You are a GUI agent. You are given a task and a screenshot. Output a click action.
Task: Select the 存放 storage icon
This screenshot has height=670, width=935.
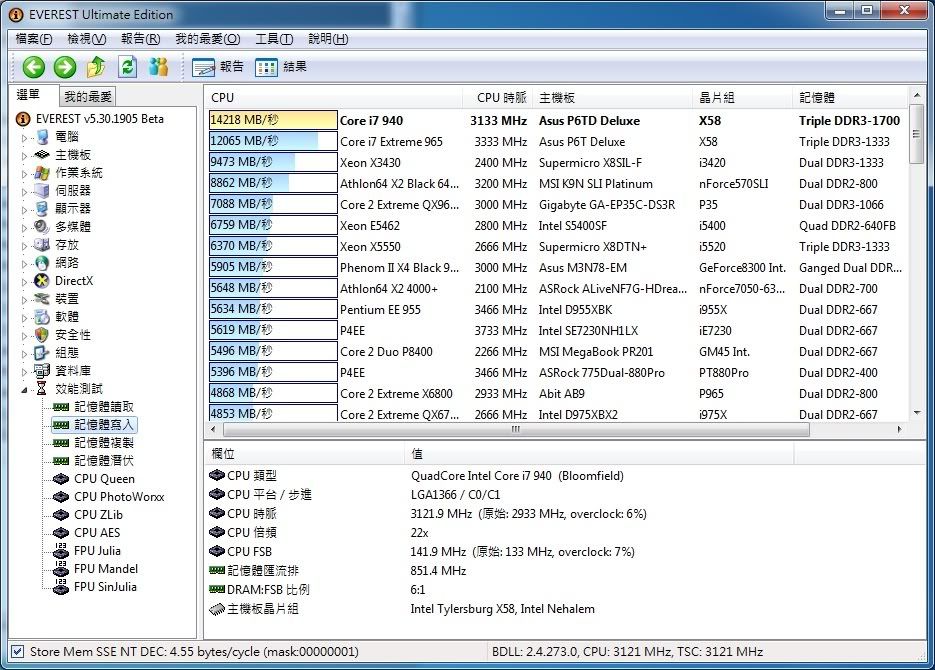coord(42,245)
